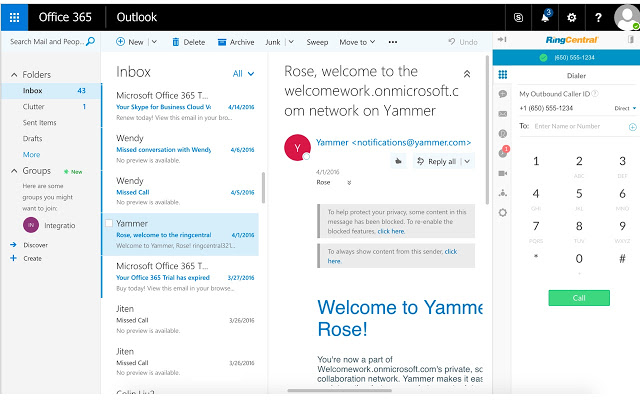Collapse the Folders section
640x400 pixels.
14,75
